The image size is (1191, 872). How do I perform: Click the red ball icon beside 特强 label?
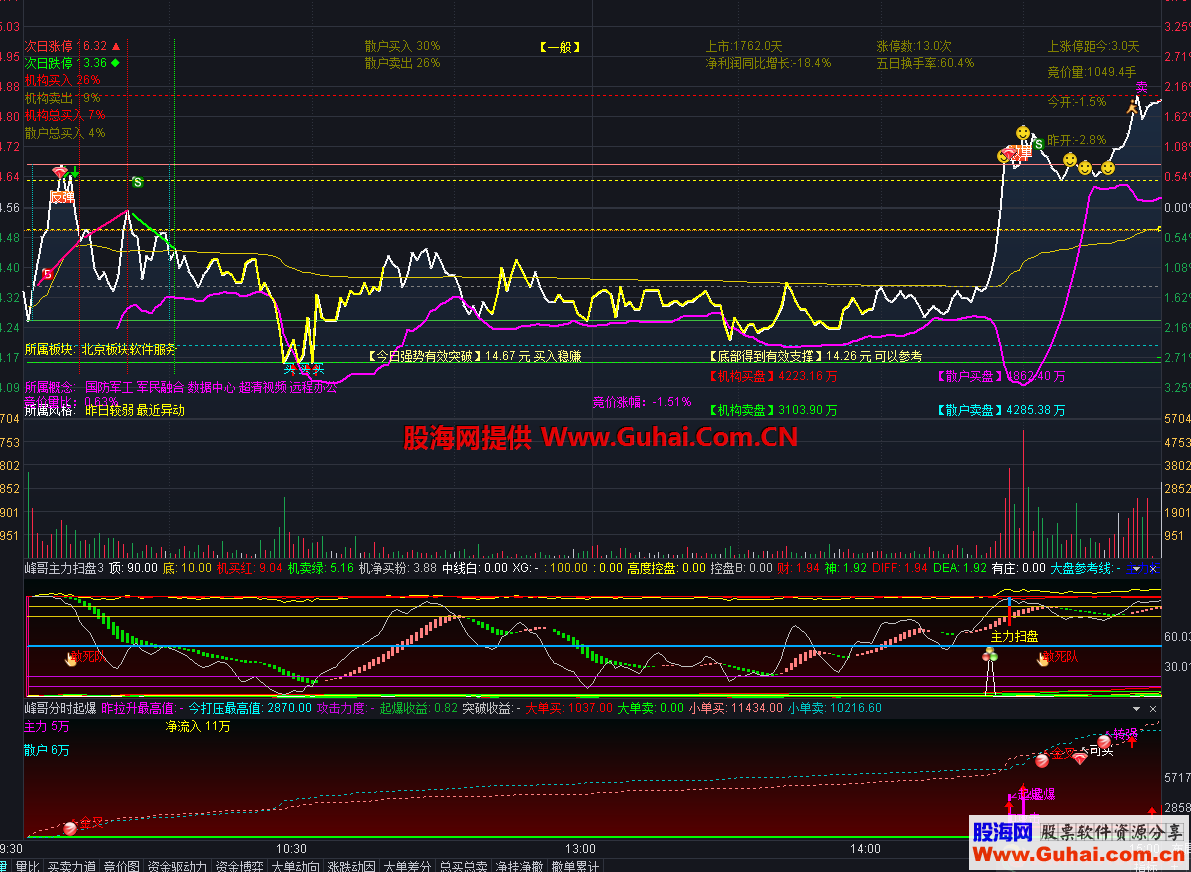[x=1104, y=741]
